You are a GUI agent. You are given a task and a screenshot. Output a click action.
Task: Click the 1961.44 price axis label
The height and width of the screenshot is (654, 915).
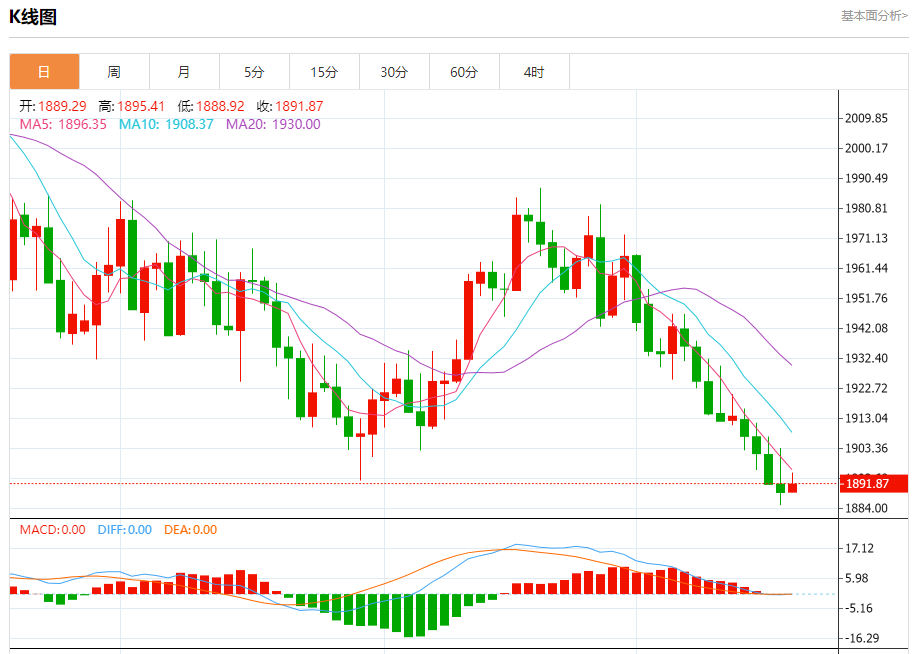[x=867, y=268]
